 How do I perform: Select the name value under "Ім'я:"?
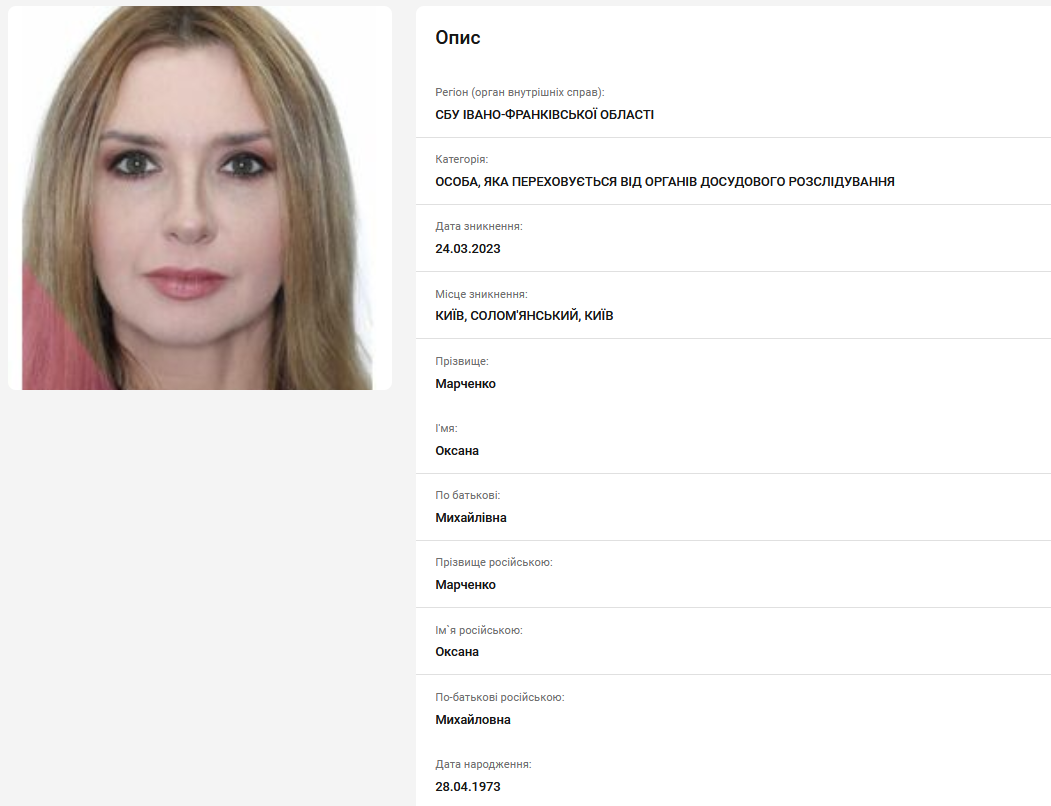[x=457, y=451]
